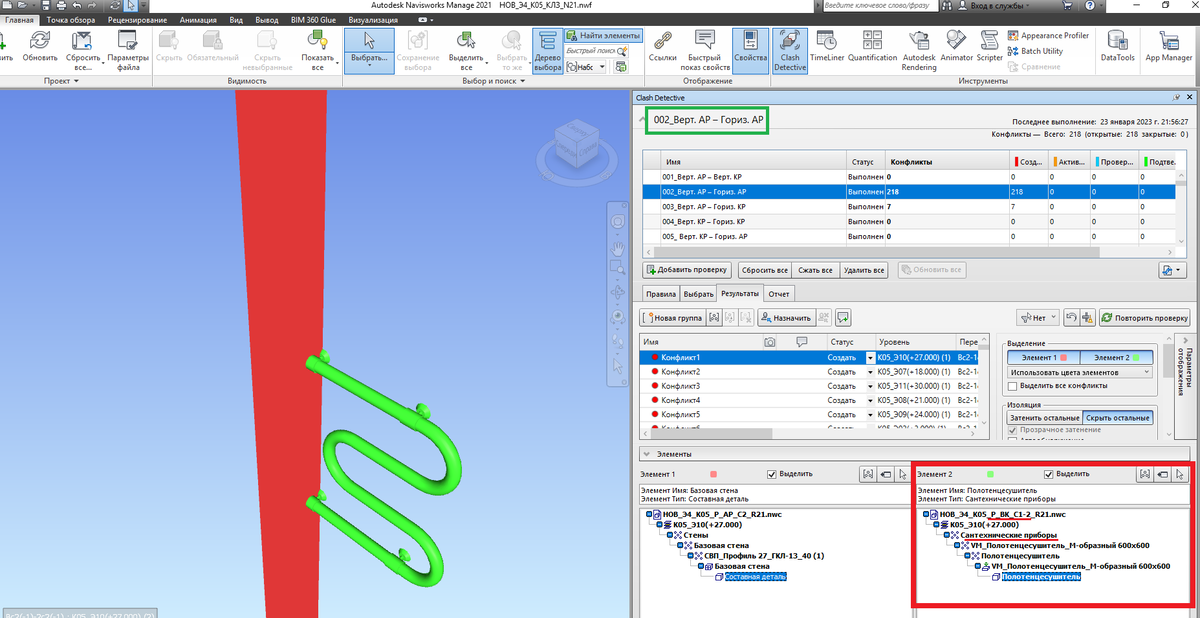This screenshot has width=1200, height=618.
Task: Click Удалить все button
Action: pyautogui.click(x=865, y=270)
